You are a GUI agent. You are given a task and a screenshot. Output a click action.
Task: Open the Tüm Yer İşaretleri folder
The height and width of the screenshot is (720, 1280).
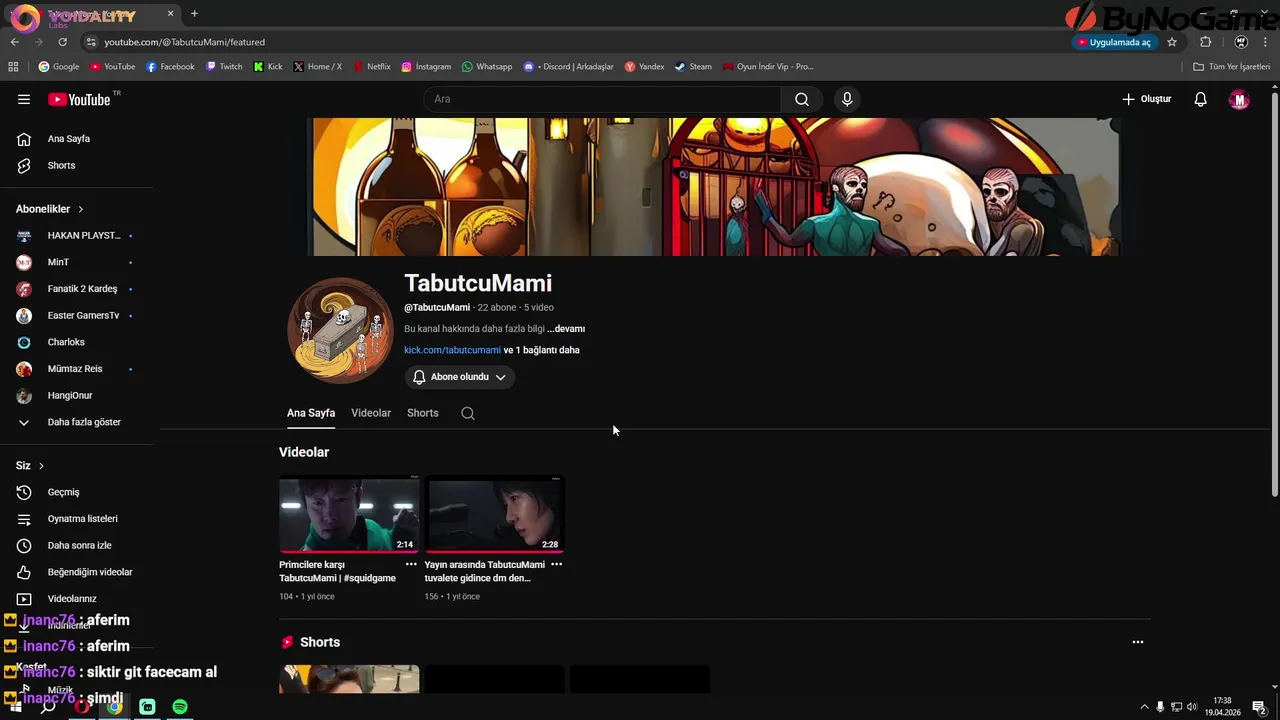tap(1232, 67)
